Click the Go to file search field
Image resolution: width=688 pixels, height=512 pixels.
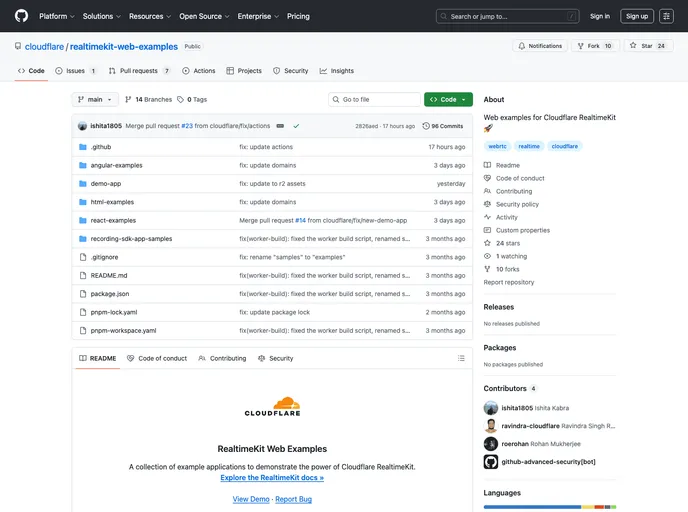[374, 100]
